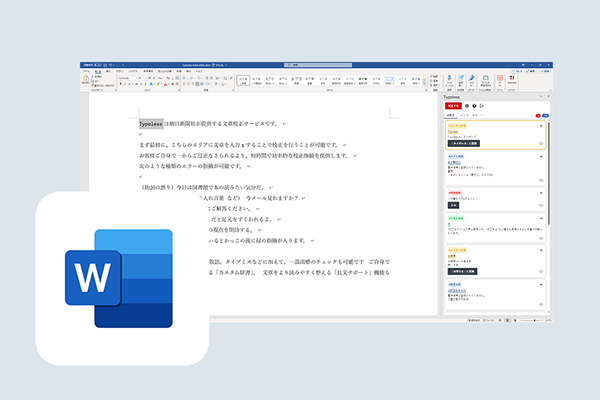The height and width of the screenshot is (400, 600).
Task: Open the Typoless pane options chevron
Action: pos(541,96)
